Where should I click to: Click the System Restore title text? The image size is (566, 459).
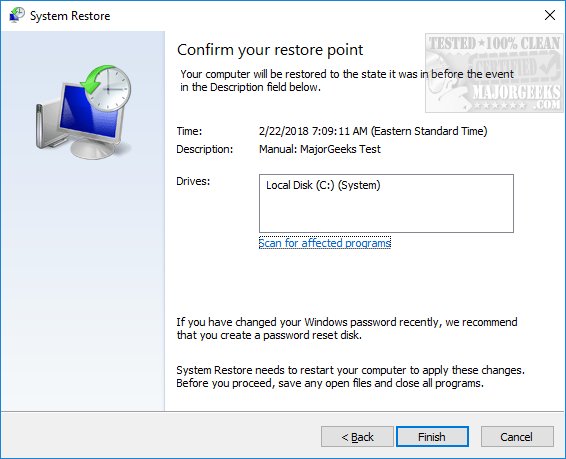70,16
